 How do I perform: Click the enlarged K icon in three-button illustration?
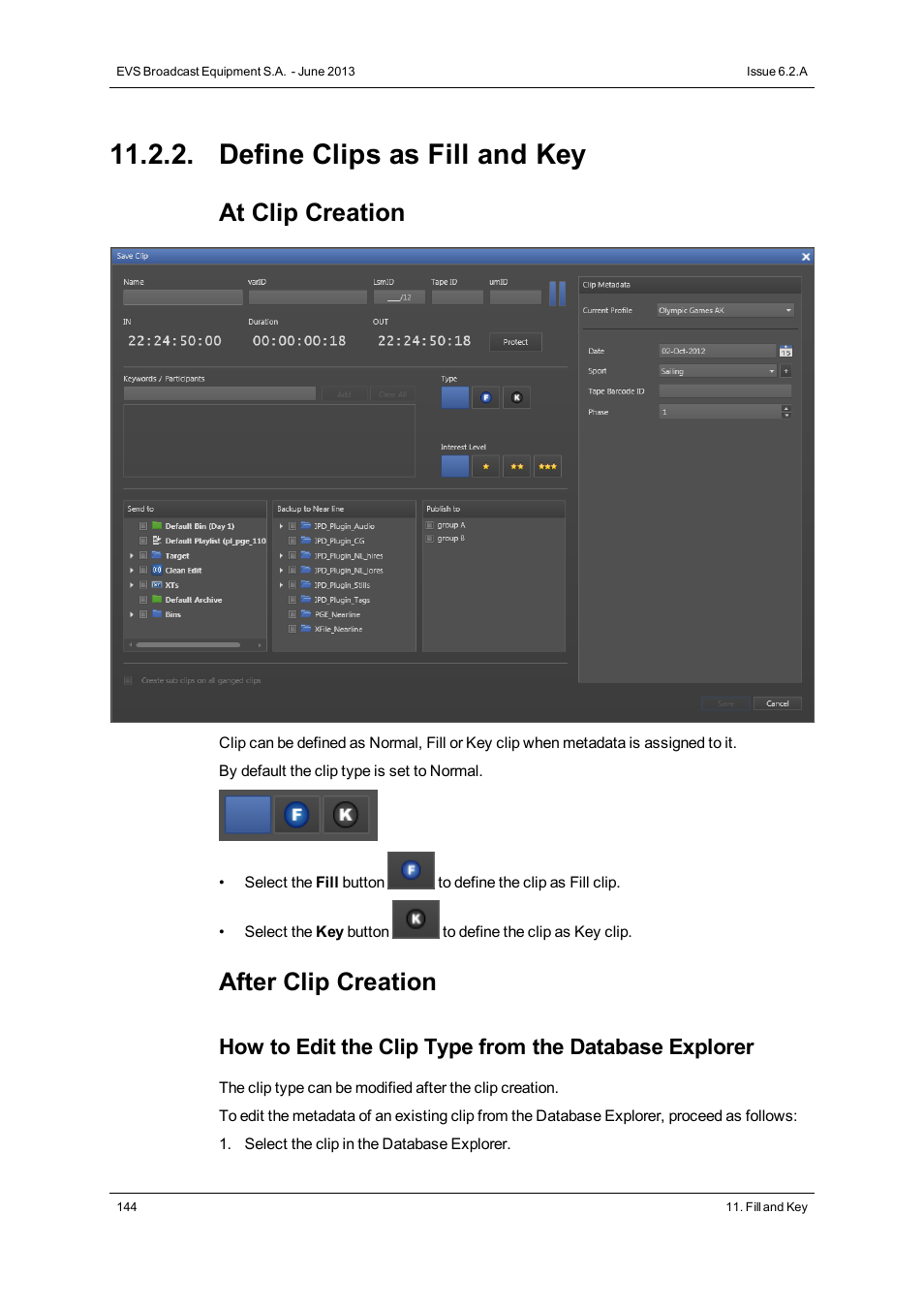346,815
